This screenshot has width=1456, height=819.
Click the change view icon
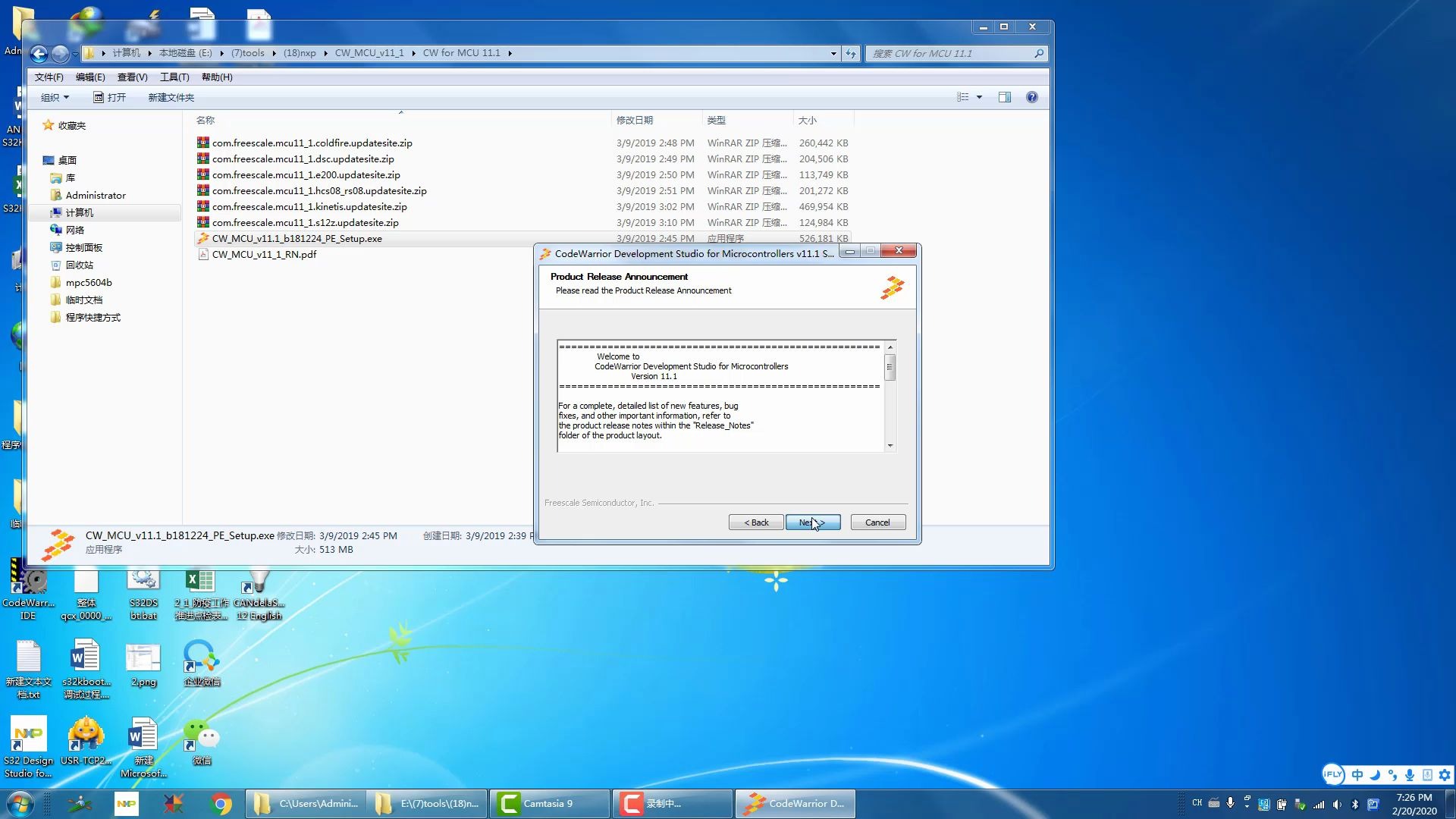tap(962, 97)
